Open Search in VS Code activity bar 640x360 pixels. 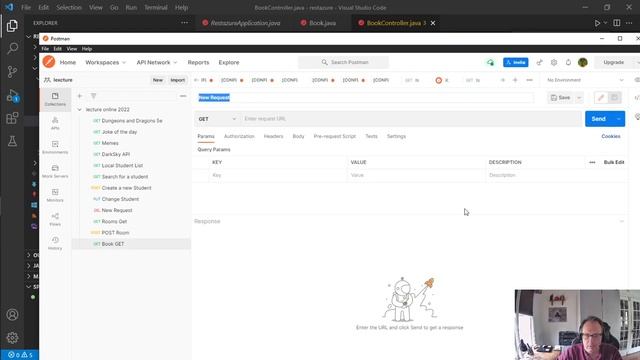(x=12, y=49)
